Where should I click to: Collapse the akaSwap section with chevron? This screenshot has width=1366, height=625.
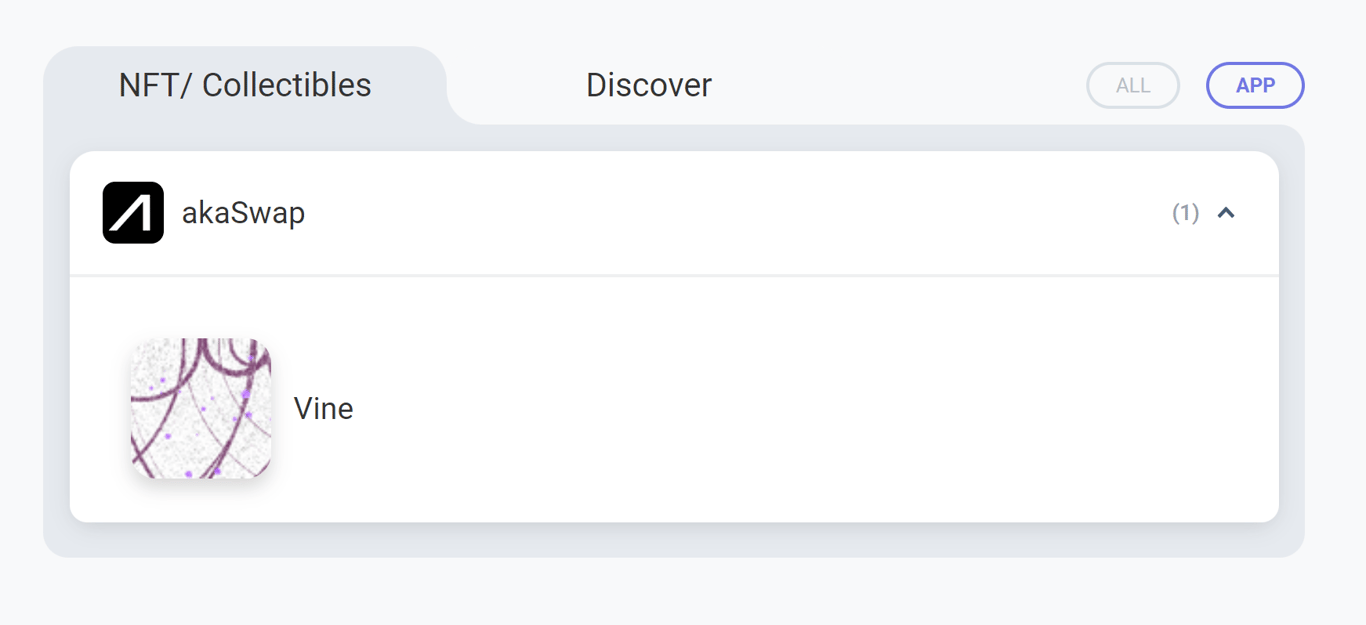point(1226,213)
